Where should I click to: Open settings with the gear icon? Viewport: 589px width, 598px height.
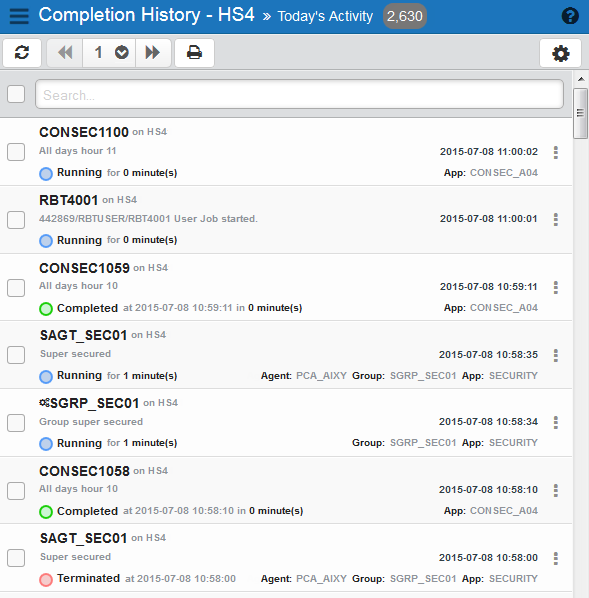pos(560,53)
